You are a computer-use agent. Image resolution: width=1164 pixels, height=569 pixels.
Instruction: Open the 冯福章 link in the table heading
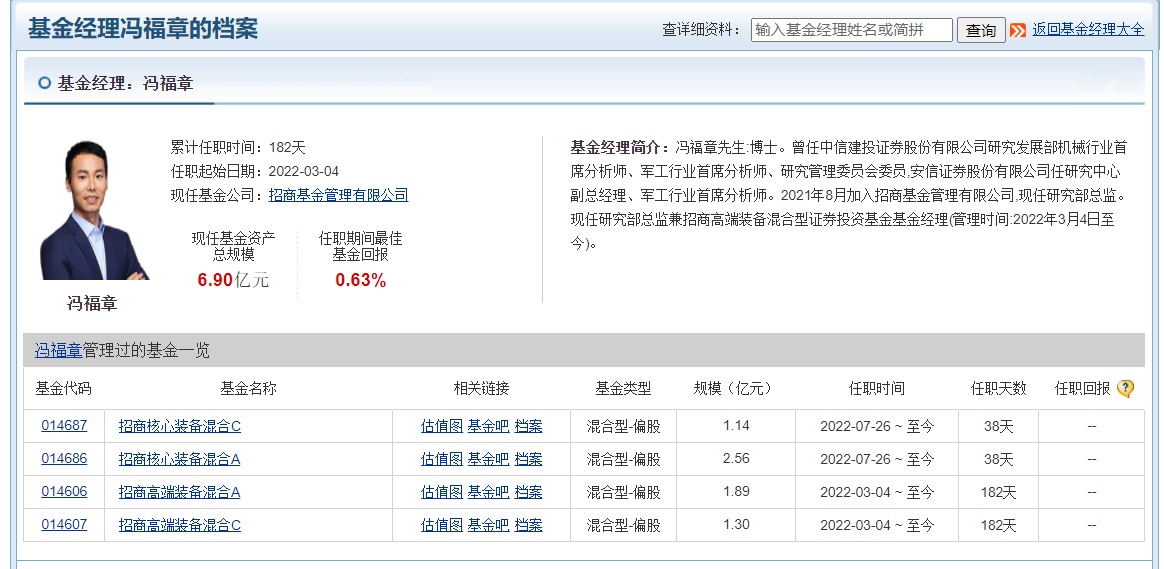[x=58, y=350]
